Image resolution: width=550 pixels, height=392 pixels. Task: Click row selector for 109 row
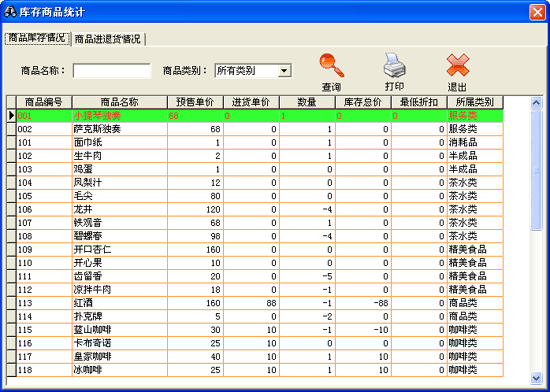pos(12,250)
